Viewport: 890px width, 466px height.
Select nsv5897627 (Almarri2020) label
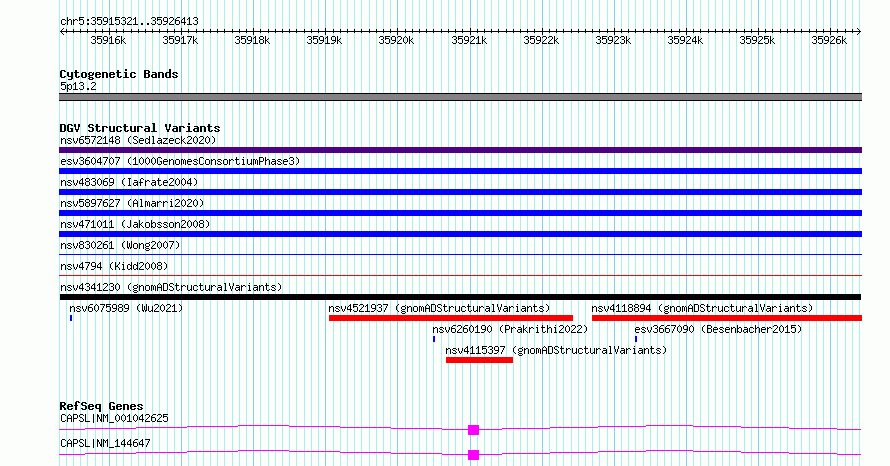132,203
